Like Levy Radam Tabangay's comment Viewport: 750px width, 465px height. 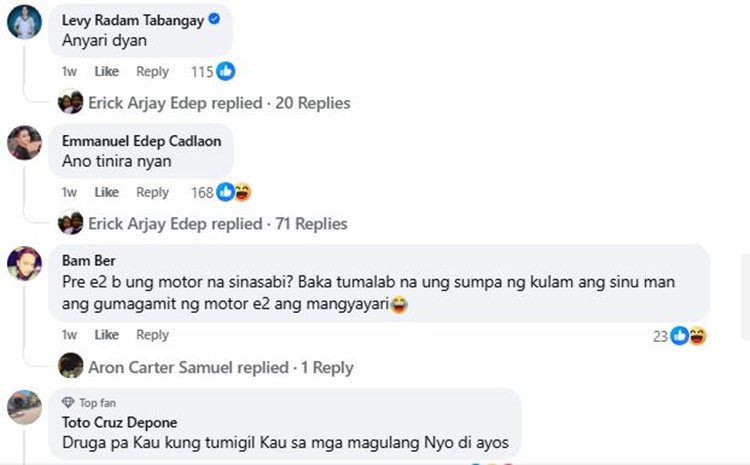pyautogui.click(x=106, y=72)
